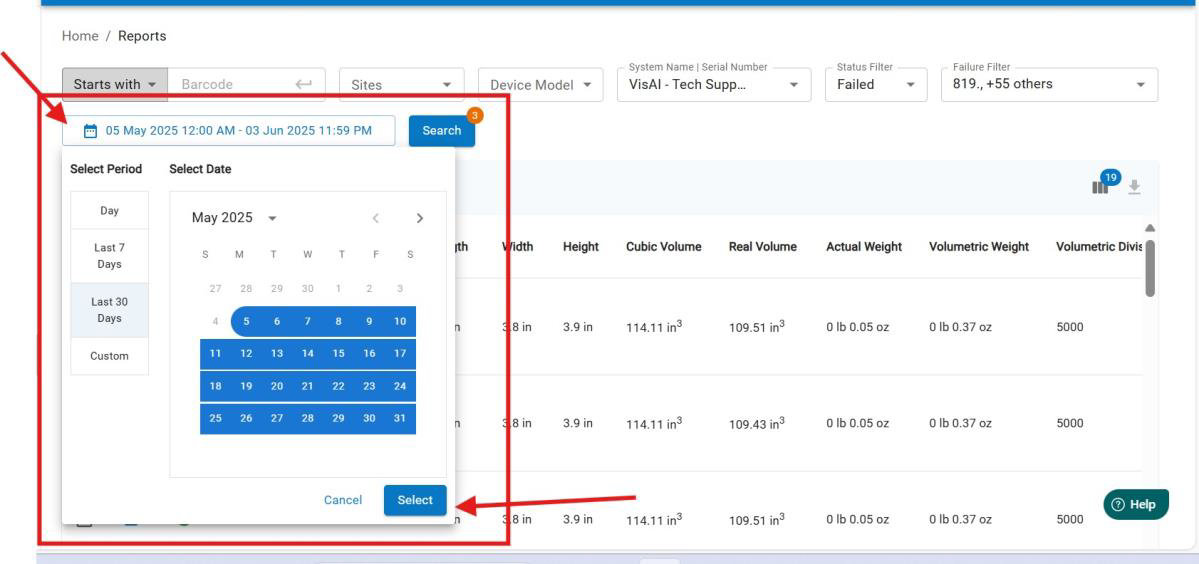Screen dimensions: 1199x564
Task: Open the Help widget
Action: pos(1136,504)
